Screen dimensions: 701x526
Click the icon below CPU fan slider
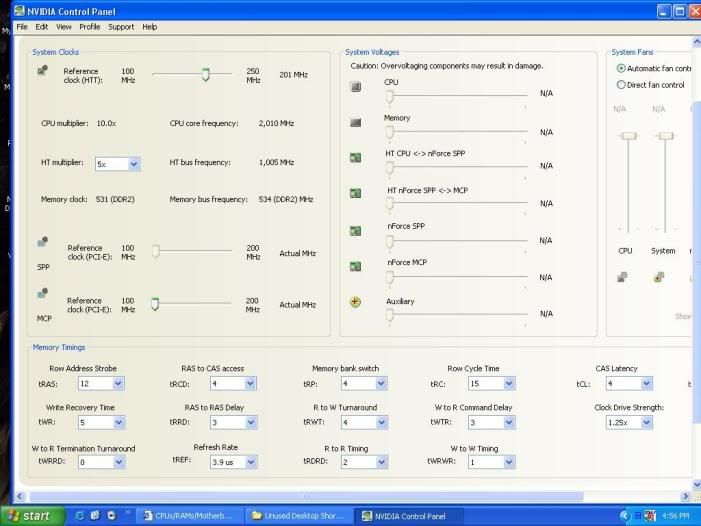click(622, 277)
